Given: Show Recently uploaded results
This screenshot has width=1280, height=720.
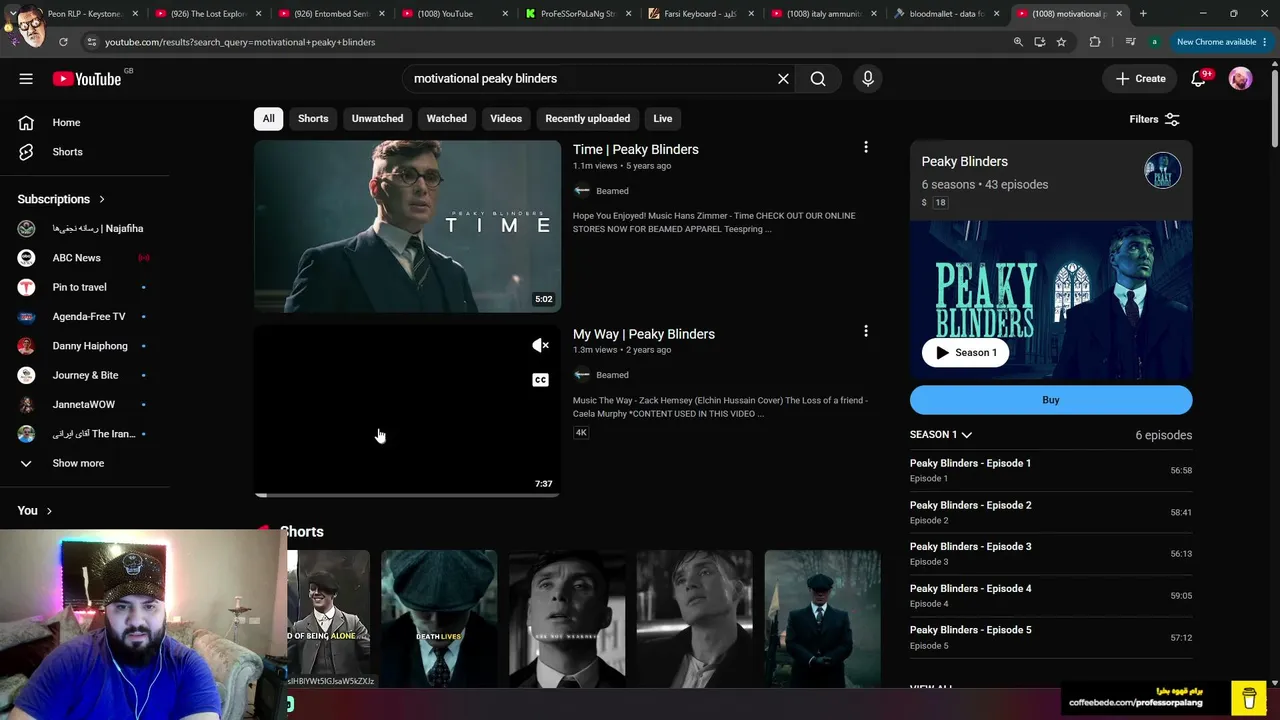Looking at the screenshot, I should pyautogui.click(x=588, y=118).
